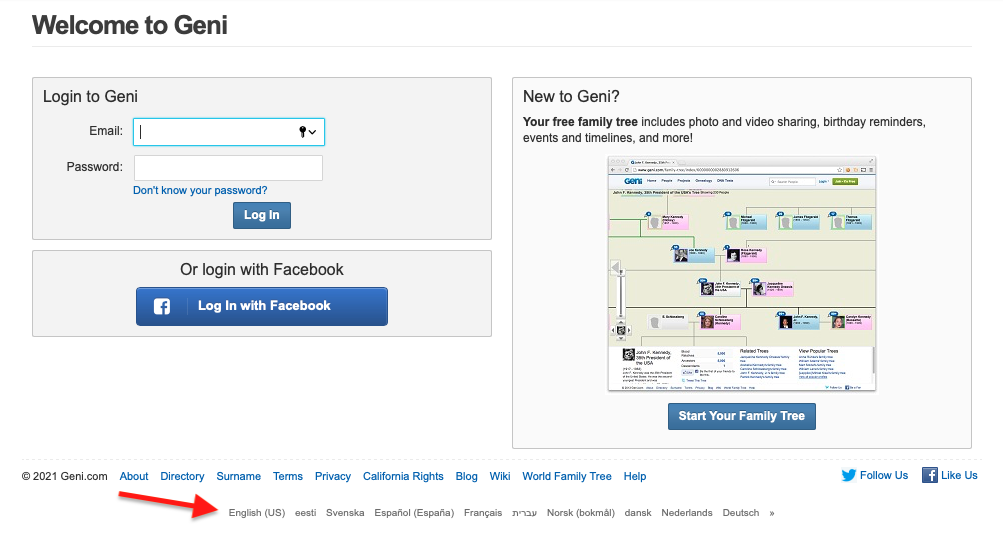1003x546 pixels.
Task: Go to Directory footer link
Action: 182,477
